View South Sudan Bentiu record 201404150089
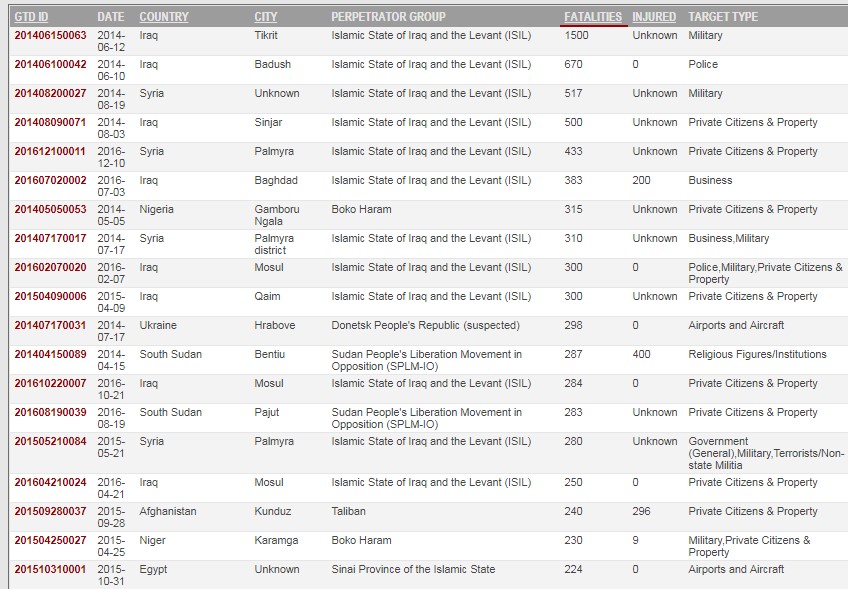This screenshot has height=589, width=848. click(x=50, y=355)
